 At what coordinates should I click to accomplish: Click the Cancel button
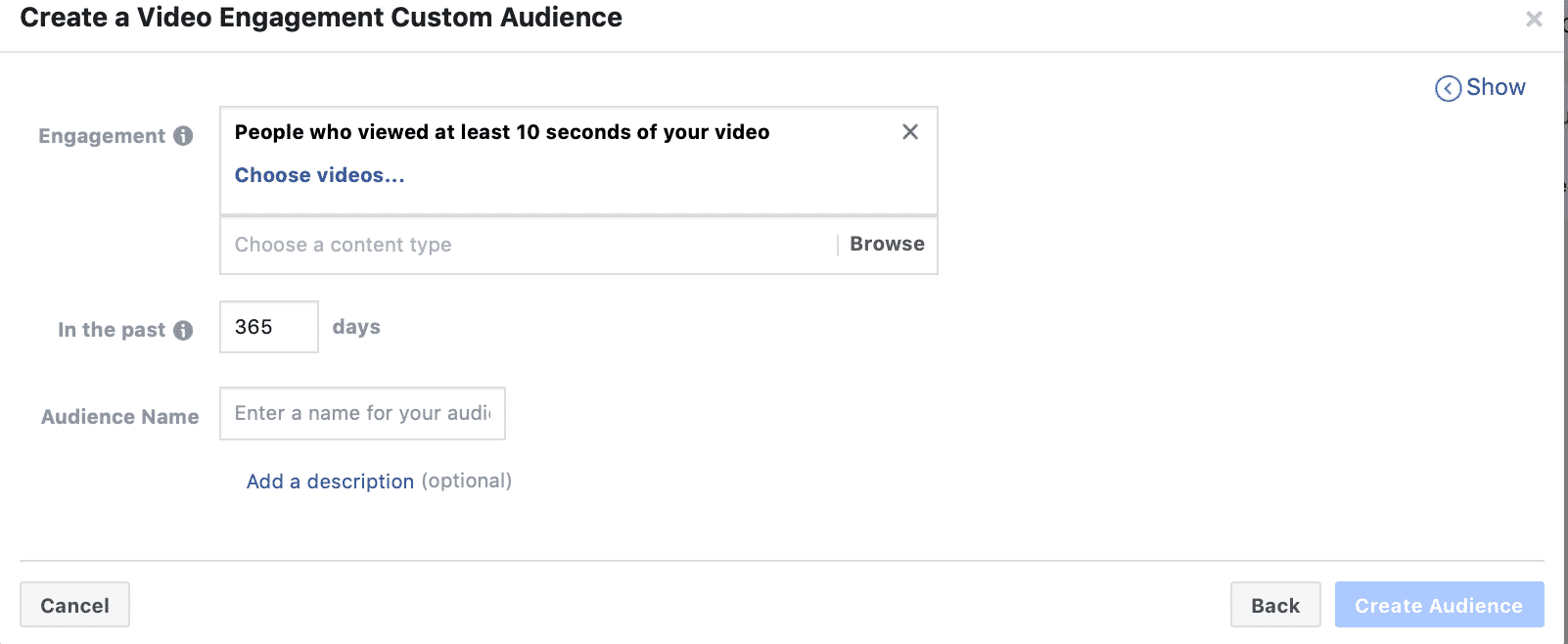pyautogui.click(x=74, y=605)
